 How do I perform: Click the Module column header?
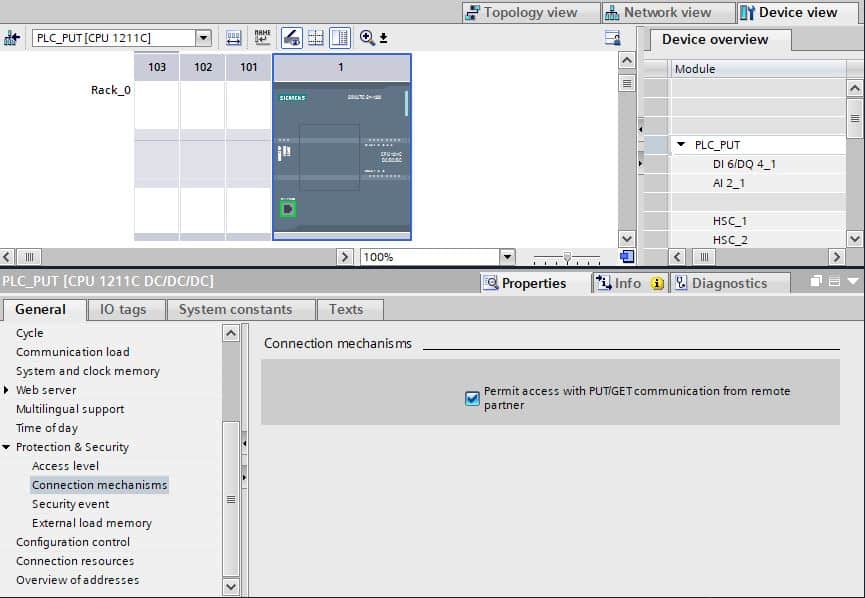[759, 69]
